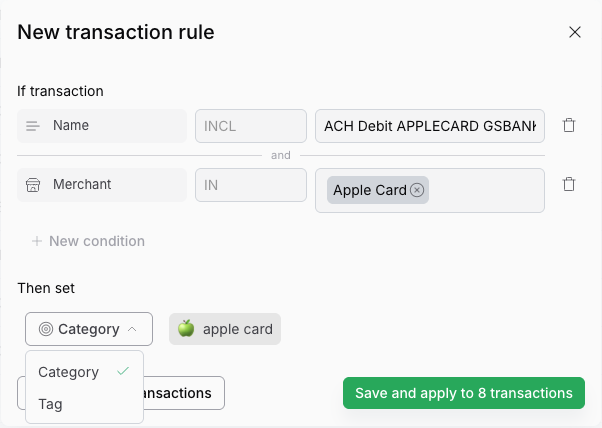Click the green apple category icon
Image resolution: width=602 pixels, height=428 pixels.
coord(186,329)
